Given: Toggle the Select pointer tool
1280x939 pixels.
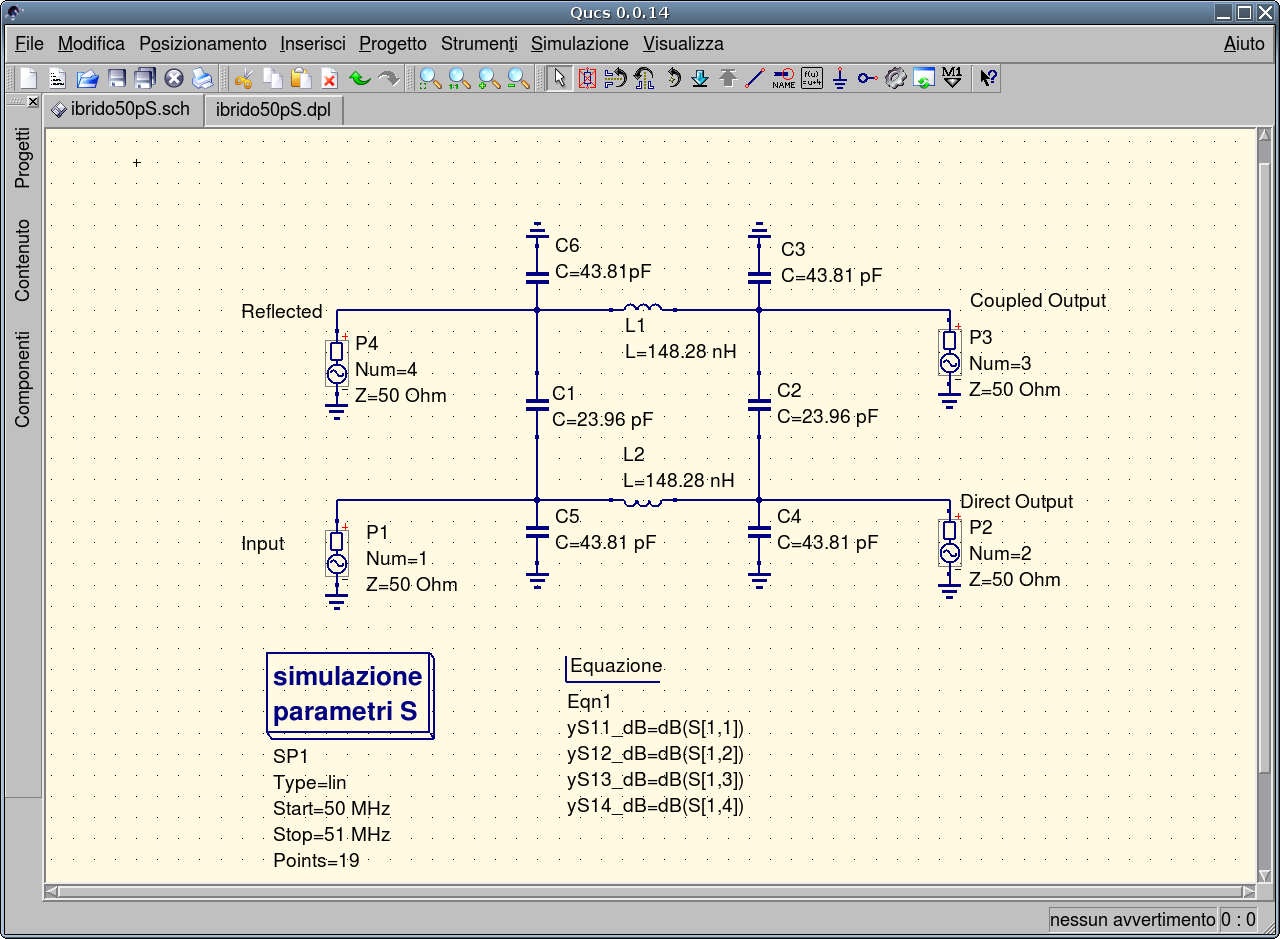Looking at the screenshot, I should [x=559, y=78].
